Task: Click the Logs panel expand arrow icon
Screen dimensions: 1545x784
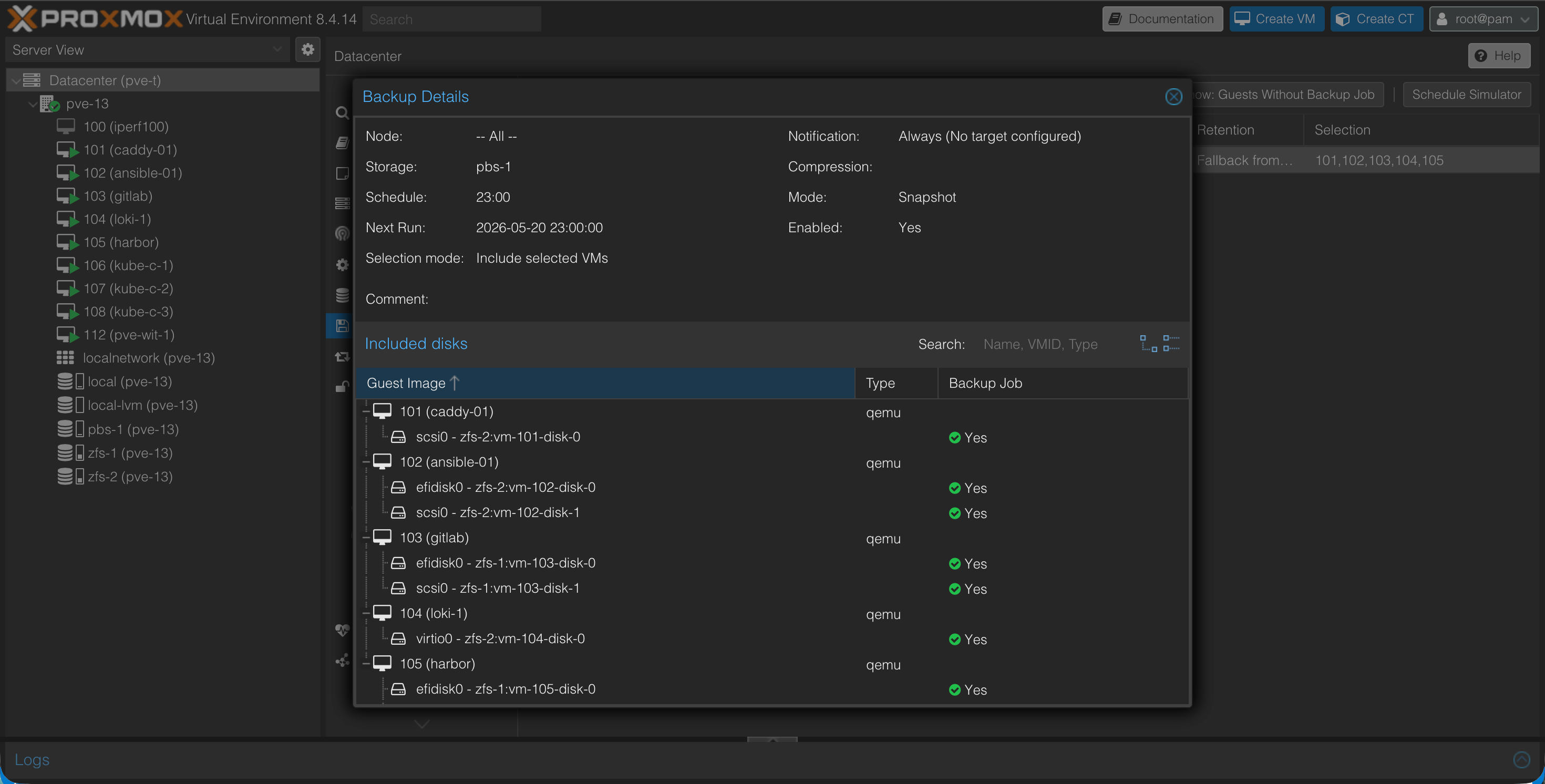Action: [x=1521, y=759]
